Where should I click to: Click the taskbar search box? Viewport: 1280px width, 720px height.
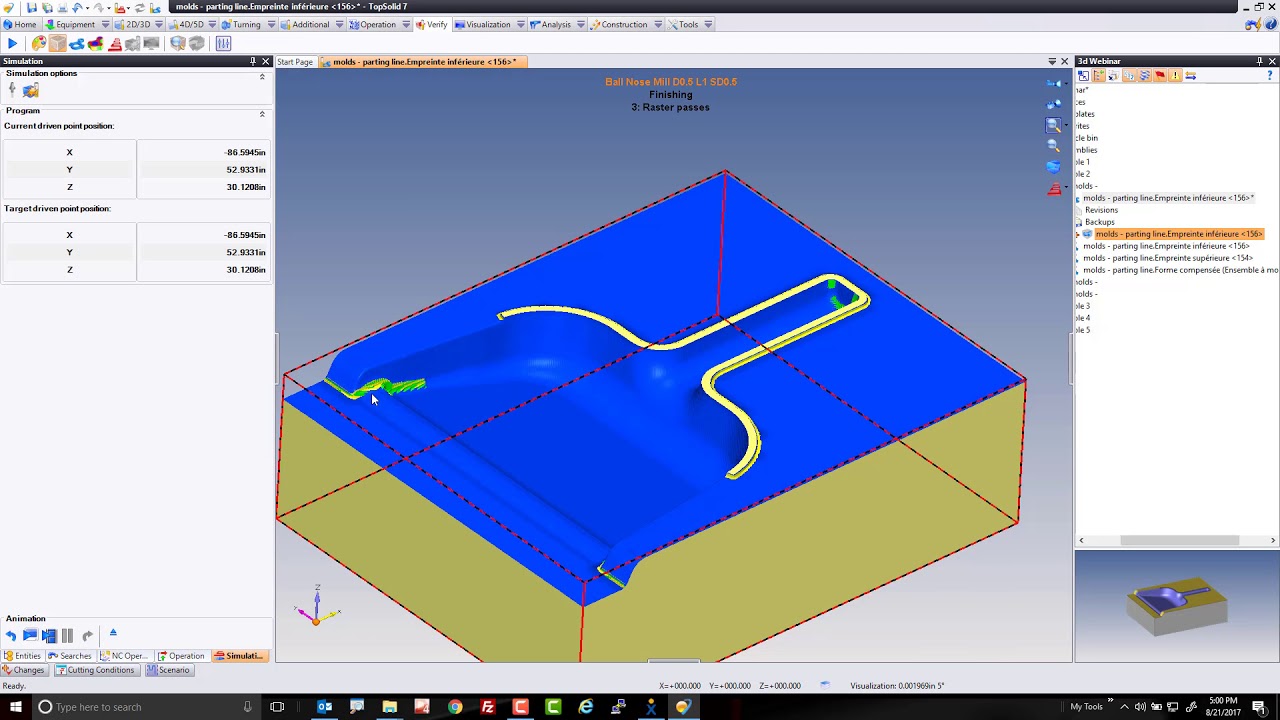pos(145,707)
